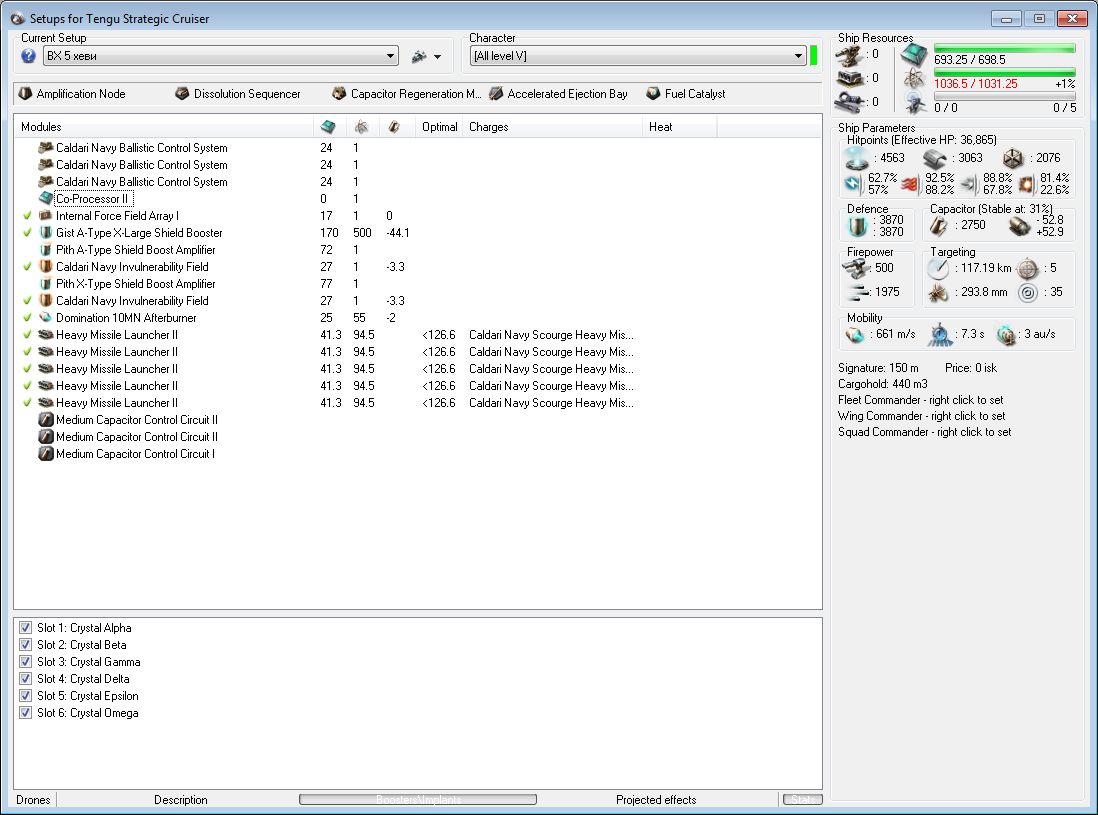Click the capacitor column header icon
The width and height of the screenshot is (1098, 815).
coord(394,127)
